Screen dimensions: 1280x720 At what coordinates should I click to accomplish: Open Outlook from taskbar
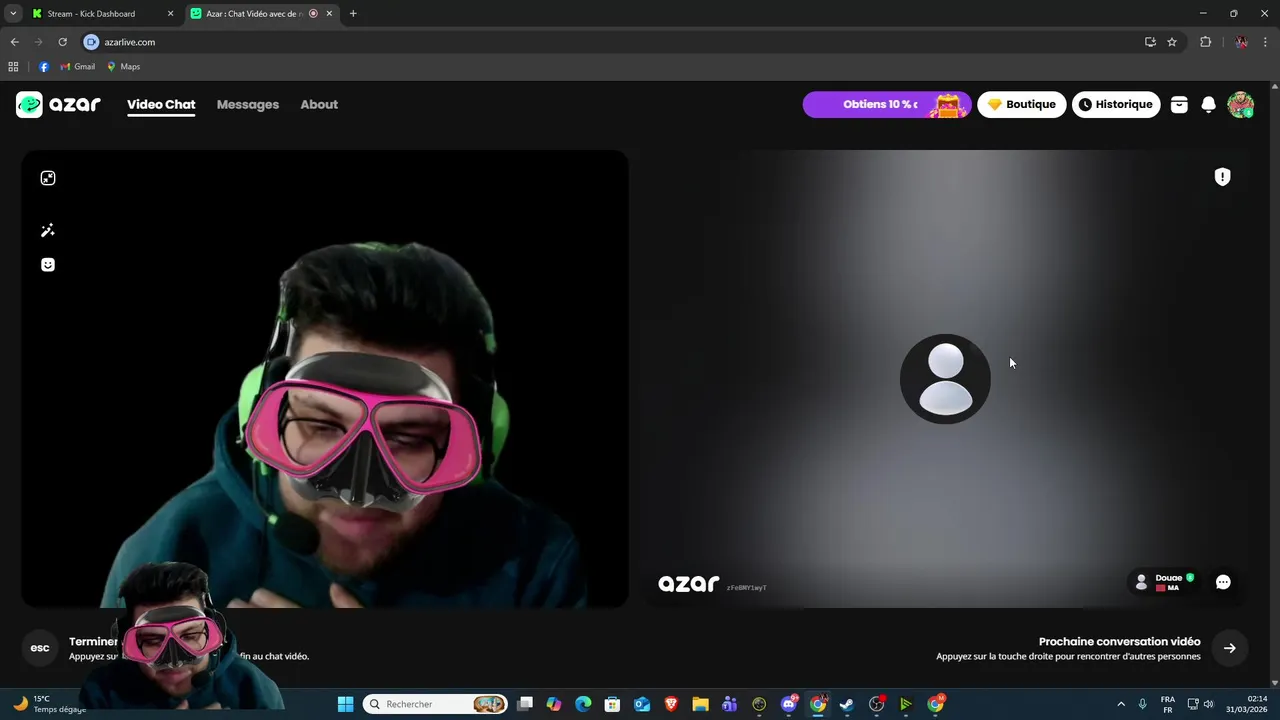coord(642,704)
